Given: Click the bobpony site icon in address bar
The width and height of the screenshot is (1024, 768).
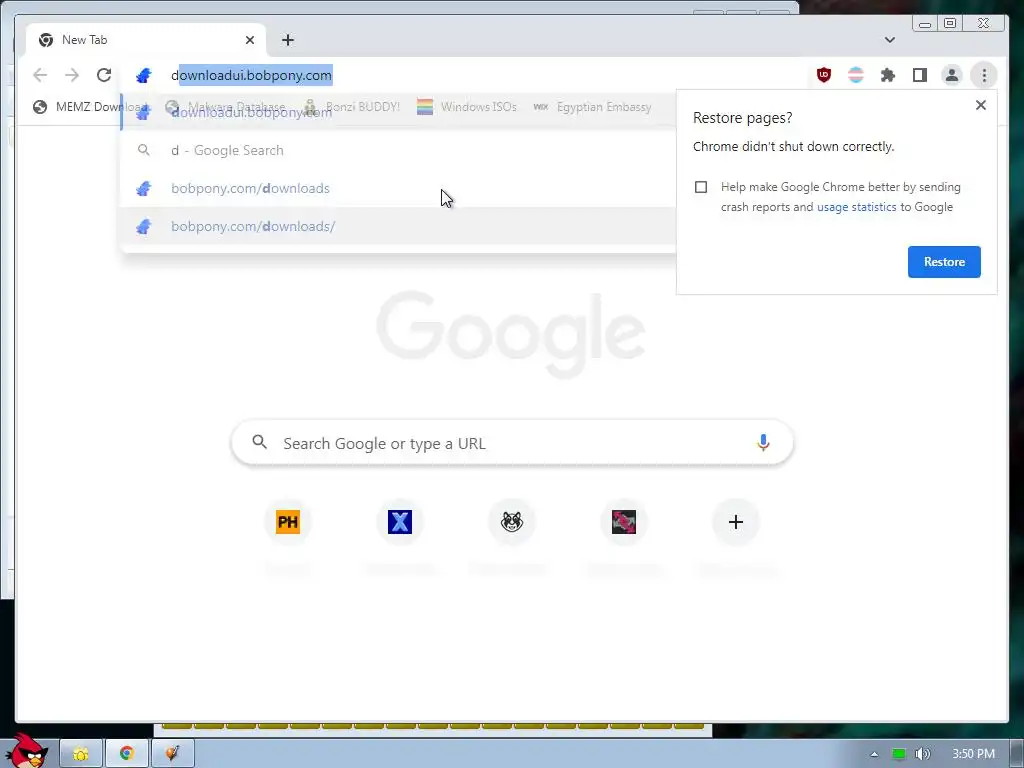Looking at the screenshot, I should (x=144, y=76).
